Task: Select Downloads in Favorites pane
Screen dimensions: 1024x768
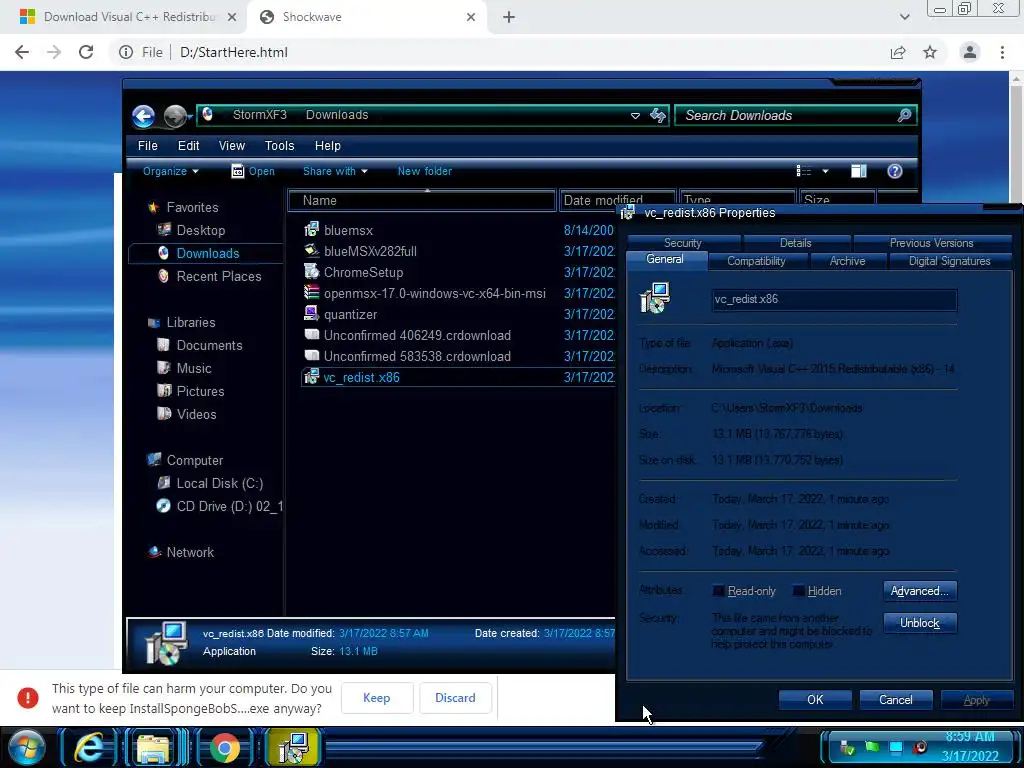Action: pos(207,253)
